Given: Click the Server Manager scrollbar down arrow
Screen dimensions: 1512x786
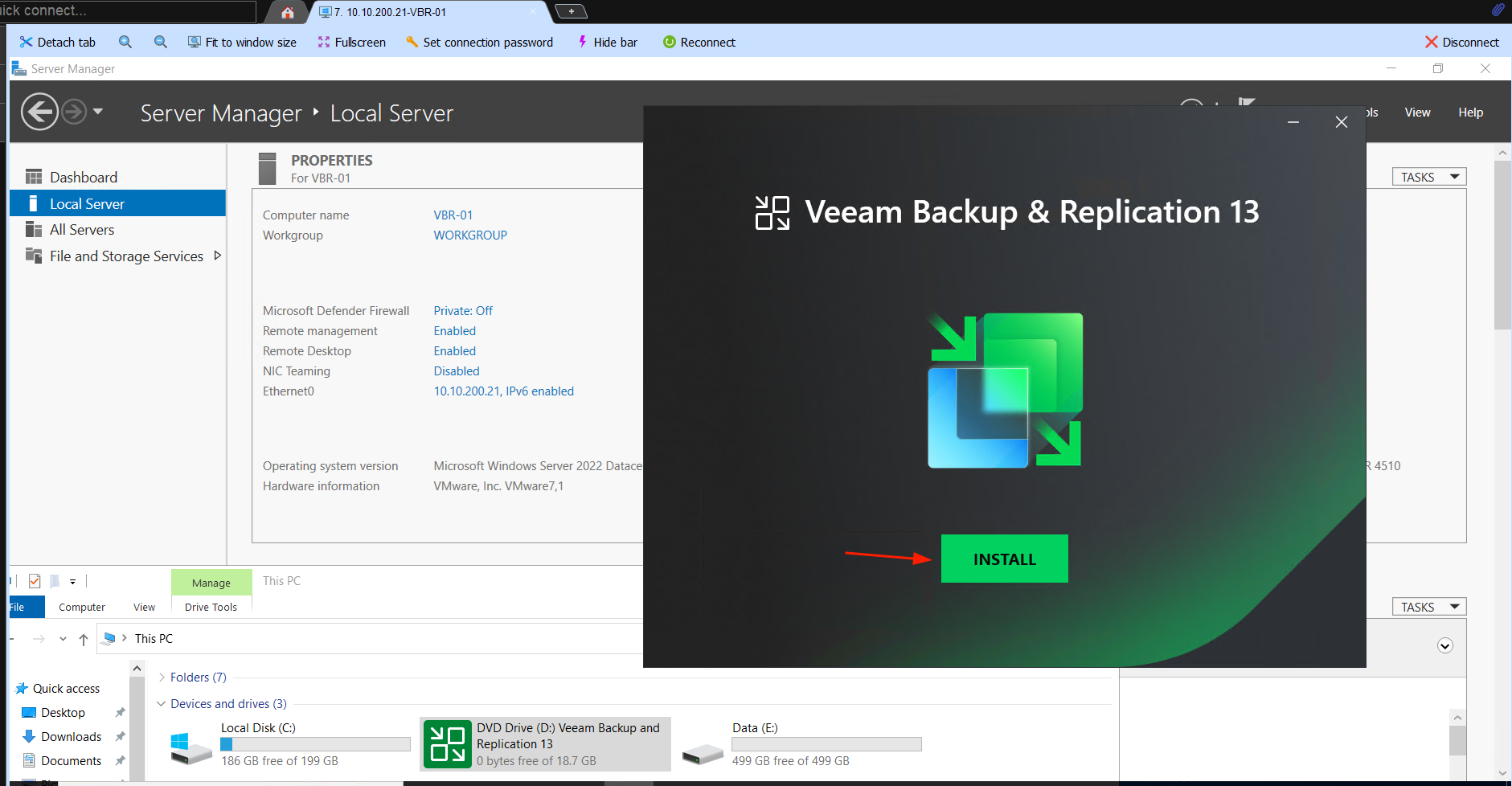Looking at the screenshot, I should [x=1502, y=773].
